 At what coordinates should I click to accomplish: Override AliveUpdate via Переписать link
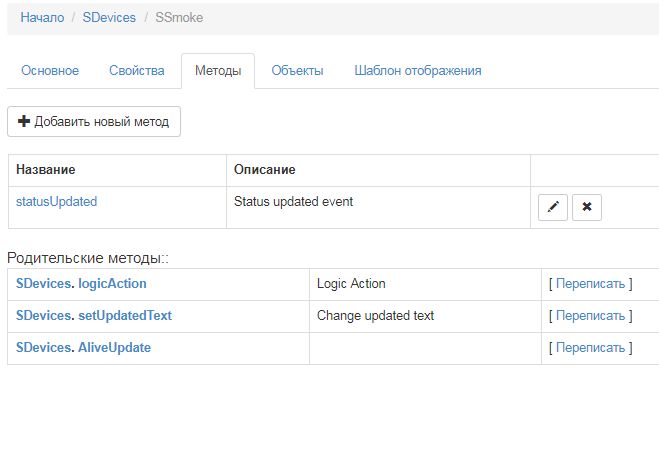(x=590, y=347)
